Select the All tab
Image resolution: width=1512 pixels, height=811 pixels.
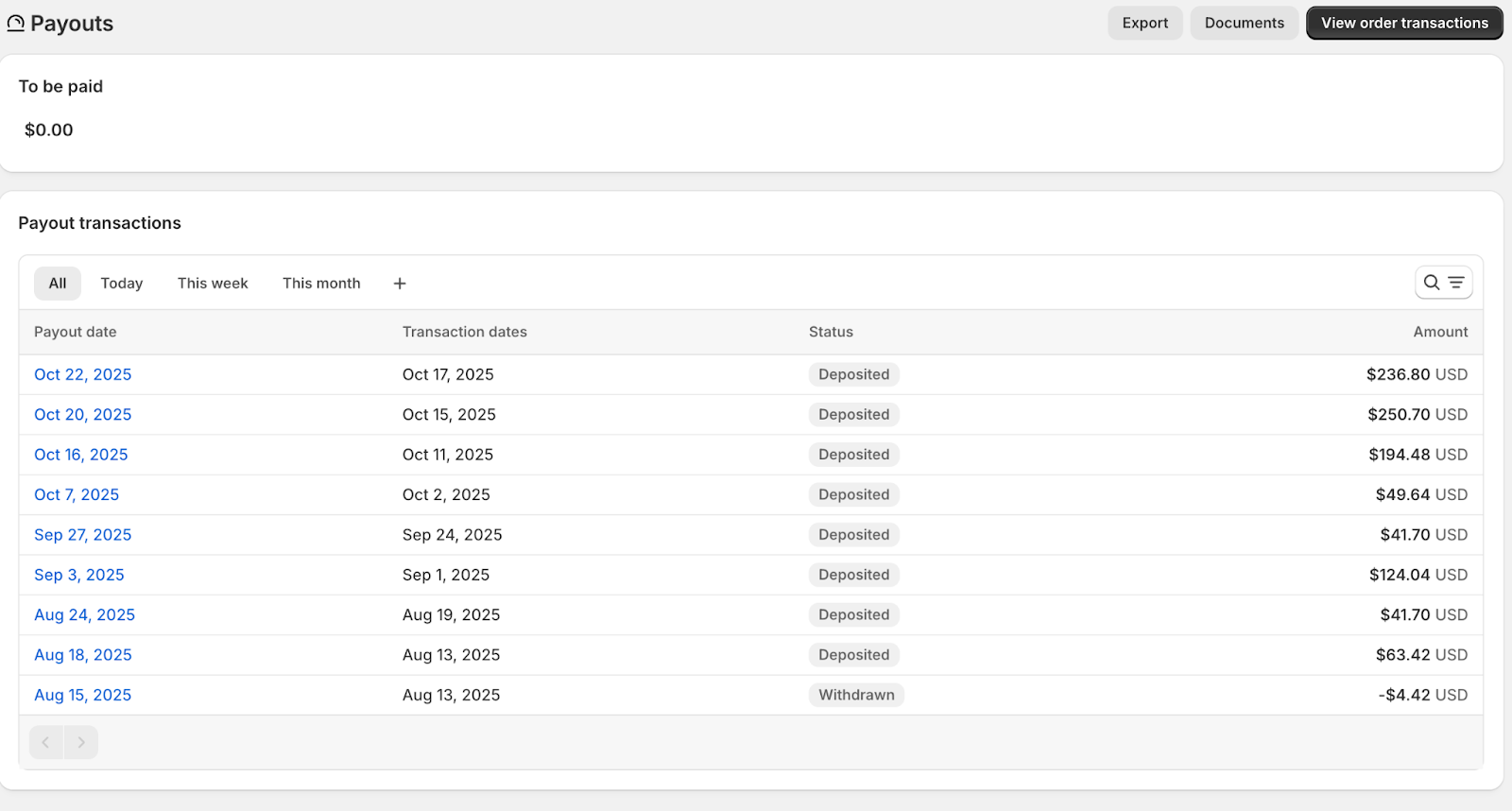click(58, 284)
